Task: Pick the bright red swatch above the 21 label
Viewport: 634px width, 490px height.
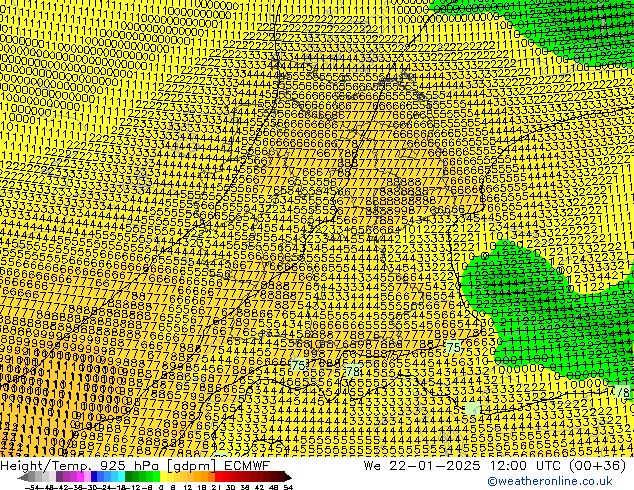Action: tap(218, 477)
